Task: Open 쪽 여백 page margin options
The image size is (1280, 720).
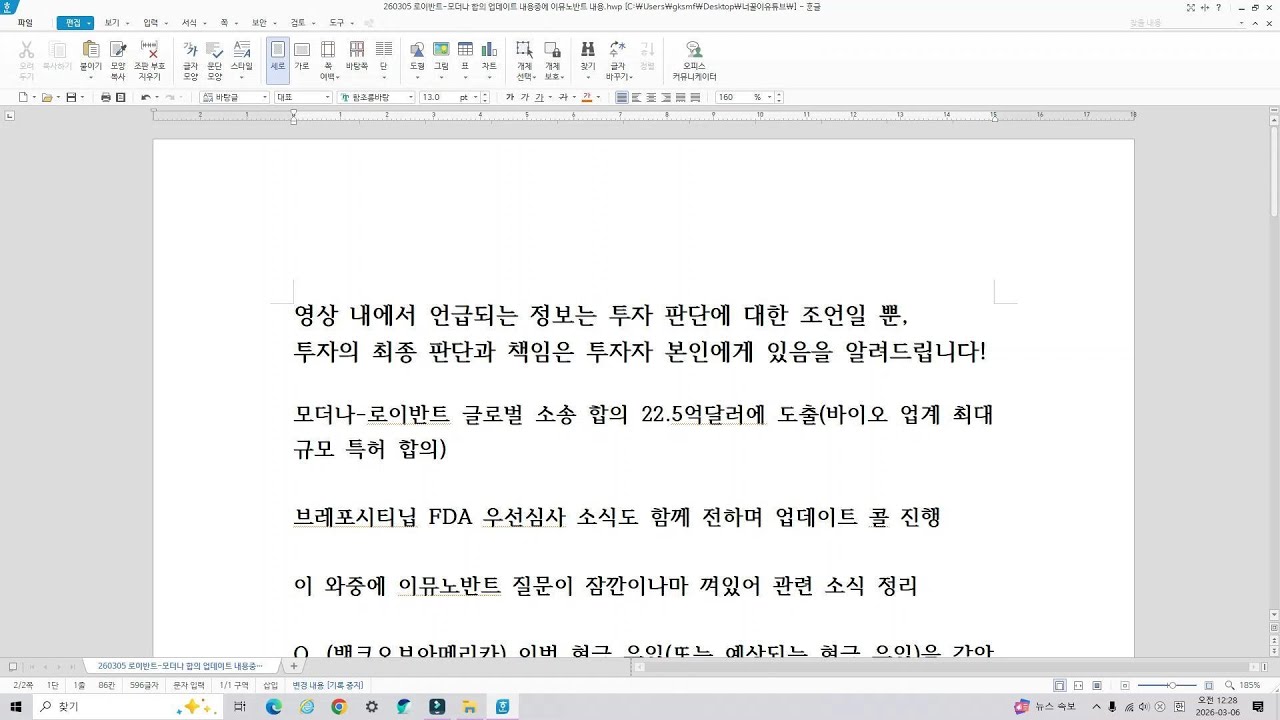Action: click(327, 60)
